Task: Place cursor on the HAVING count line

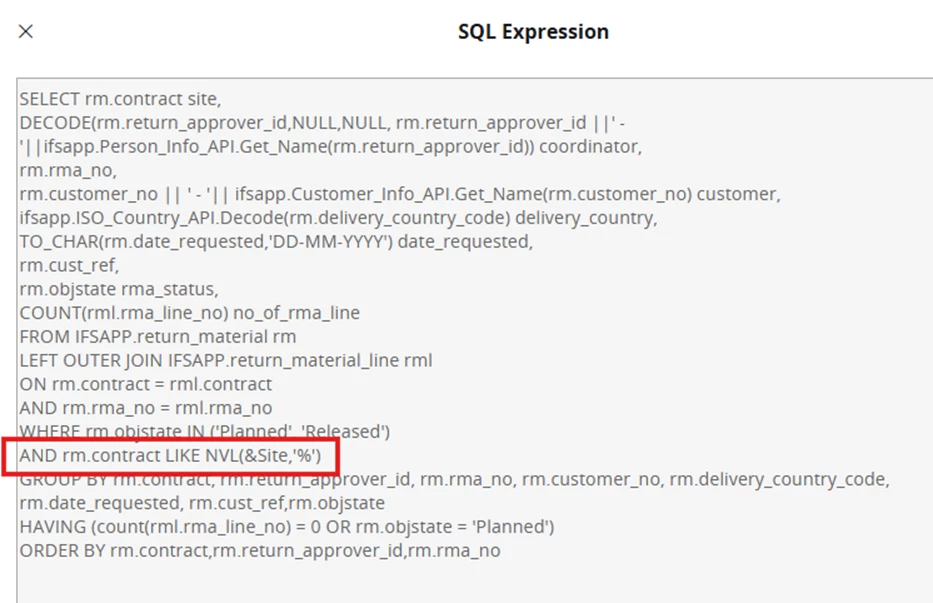Action: 286,527
